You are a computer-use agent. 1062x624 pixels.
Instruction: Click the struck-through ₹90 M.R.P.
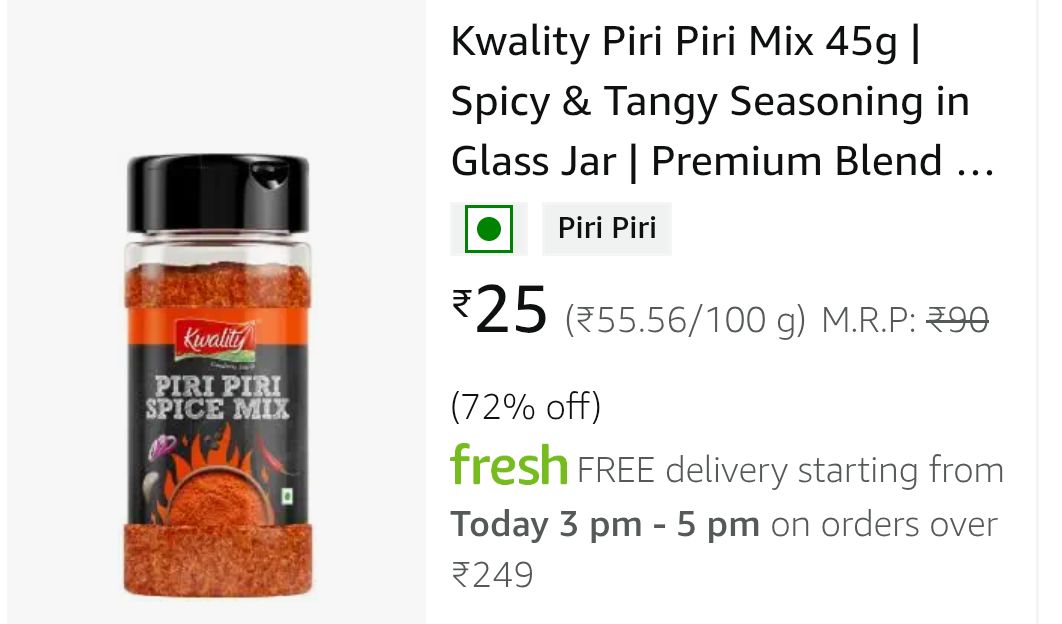pyautogui.click(x=957, y=319)
